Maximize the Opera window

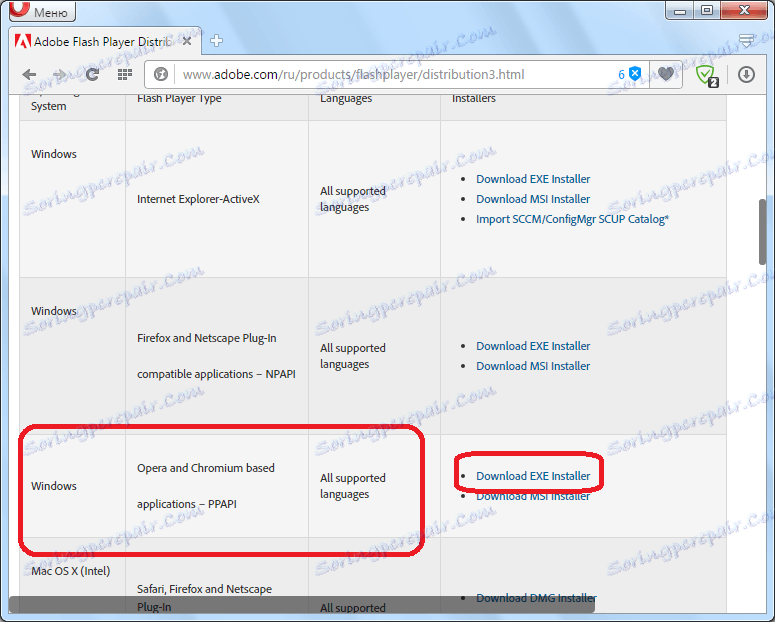pyautogui.click(x=707, y=10)
